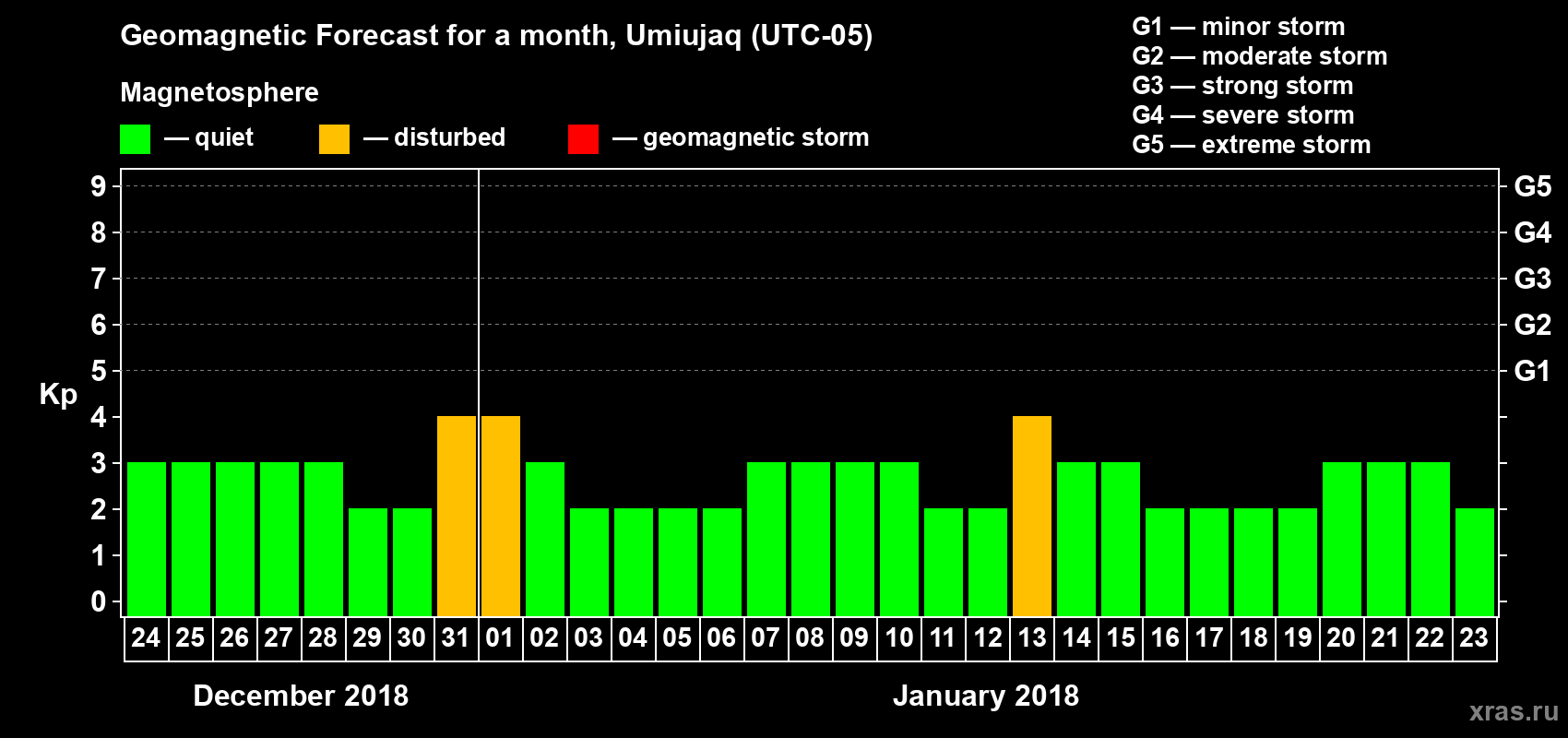Click the G5 — extreme storm legend text
Image resolution: width=1568 pixels, height=738 pixels.
1252,145
